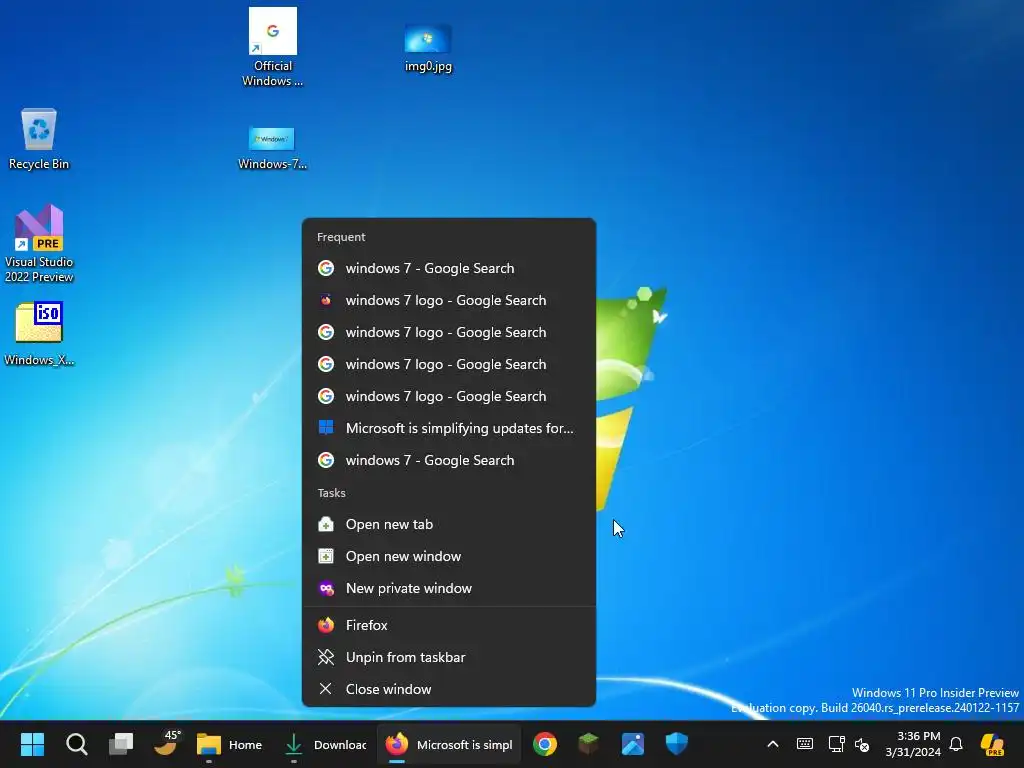The image size is (1024, 768).
Task: Launch Google Chrome from the taskbar
Action: (x=545, y=744)
